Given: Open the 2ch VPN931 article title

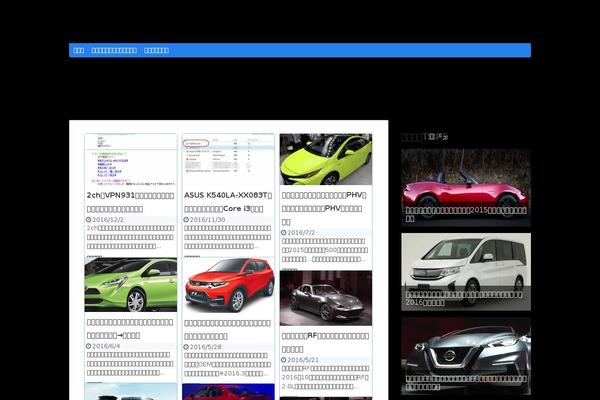Looking at the screenshot, I should point(130,201).
